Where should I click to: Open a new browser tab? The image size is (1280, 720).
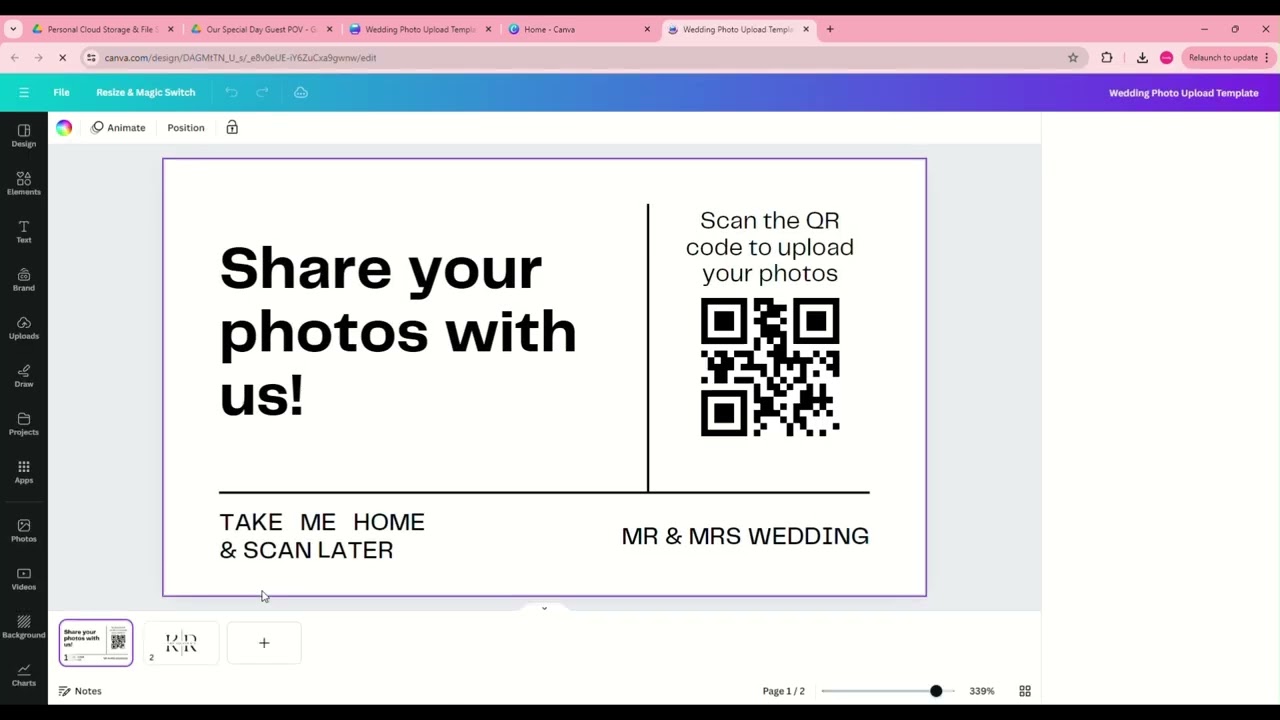pos(830,29)
